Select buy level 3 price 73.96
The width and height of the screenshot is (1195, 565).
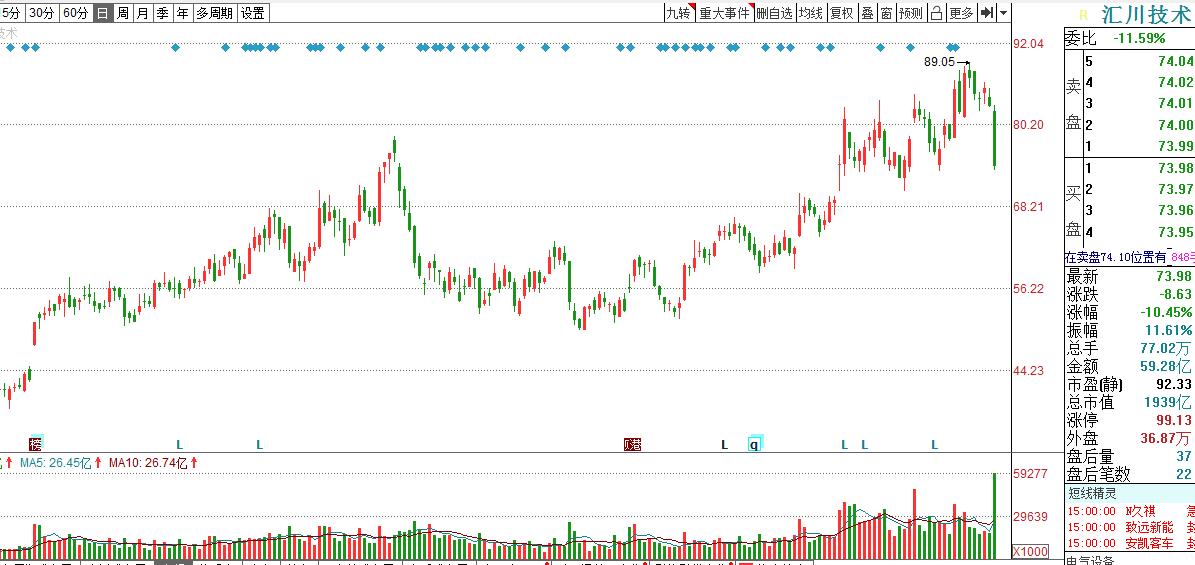1177,210
